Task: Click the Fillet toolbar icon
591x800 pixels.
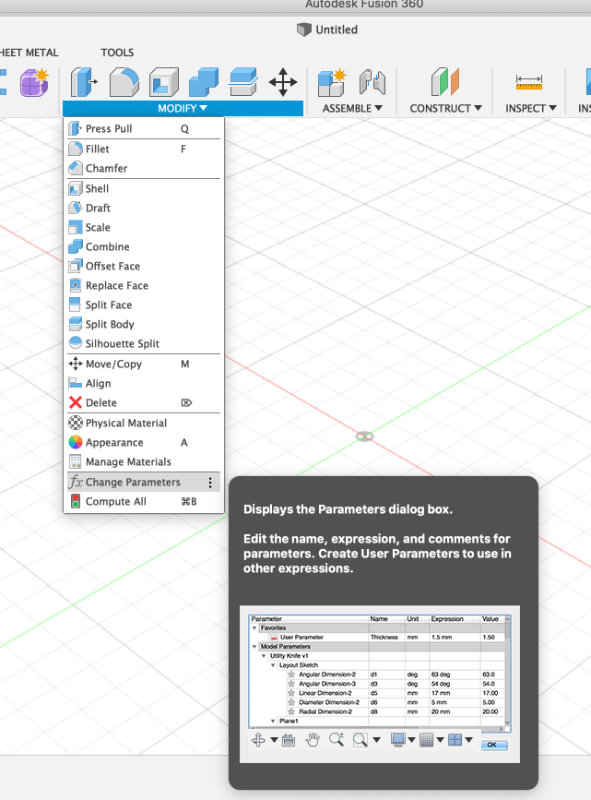Action: [x=124, y=82]
